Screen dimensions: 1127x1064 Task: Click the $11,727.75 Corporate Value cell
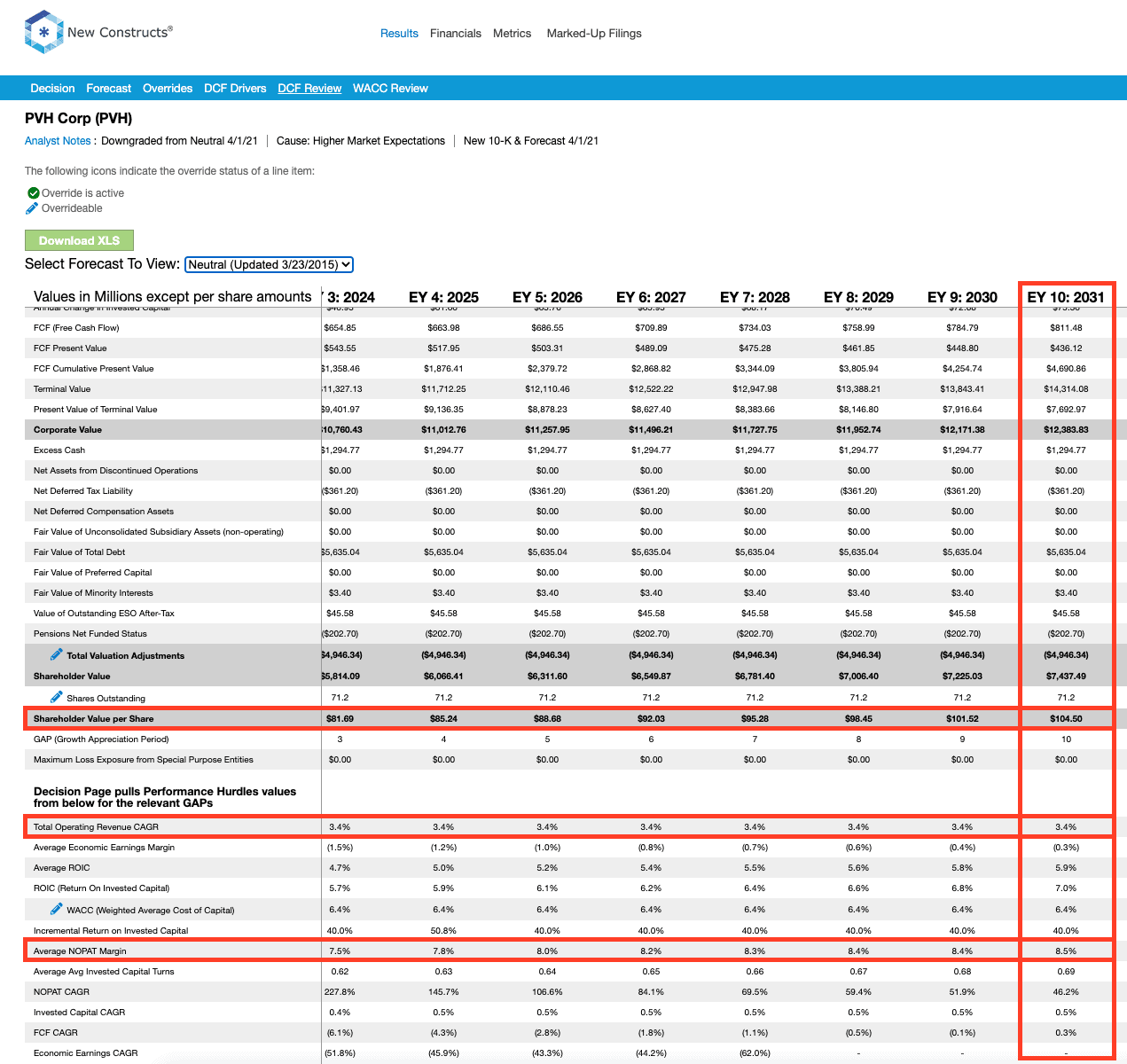click(755, 430)
